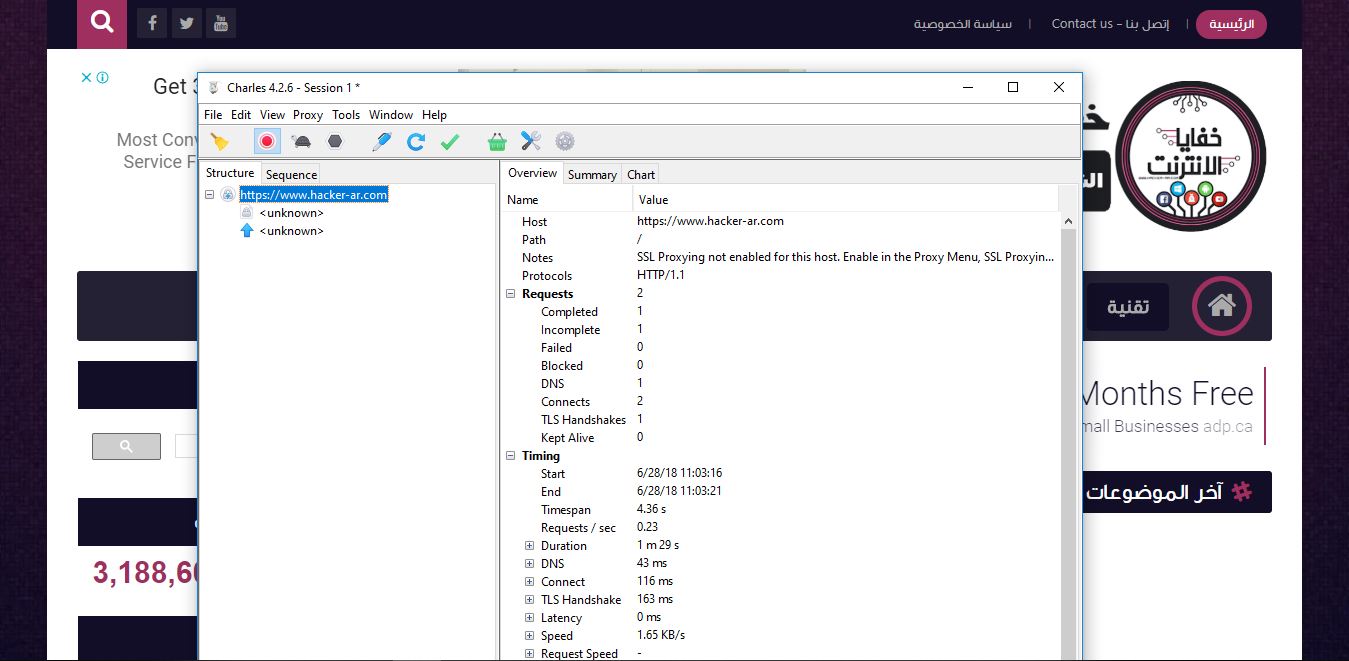The height and width of the screenshot is (661, 1349).
Task: Click the green basket icon
Action: pyautogui.click(x=497, y=142)
